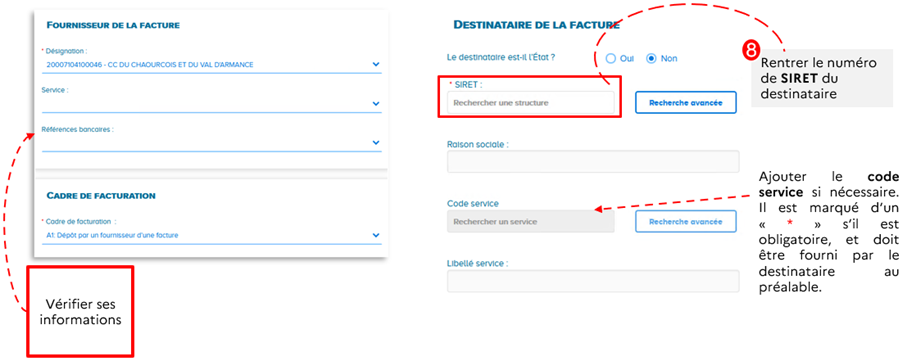
Task: Click the Raison sociale field
Action: 593,161
